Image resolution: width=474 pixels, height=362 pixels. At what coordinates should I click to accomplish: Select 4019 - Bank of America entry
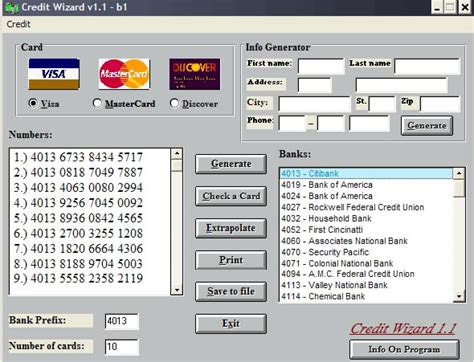(366, 185)
